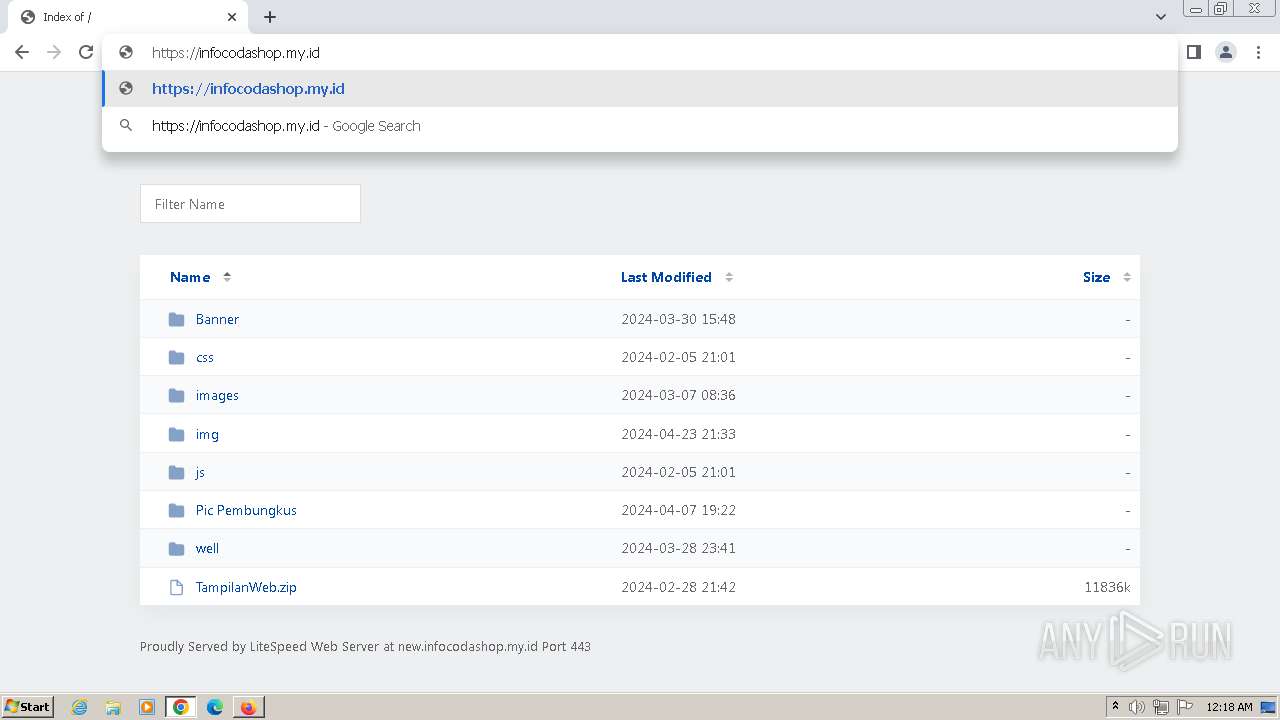Image resolution: width=1280 pixels, height=720 pixels.
Task: Click the browser Forward arrow
Action: pos(54,52)
